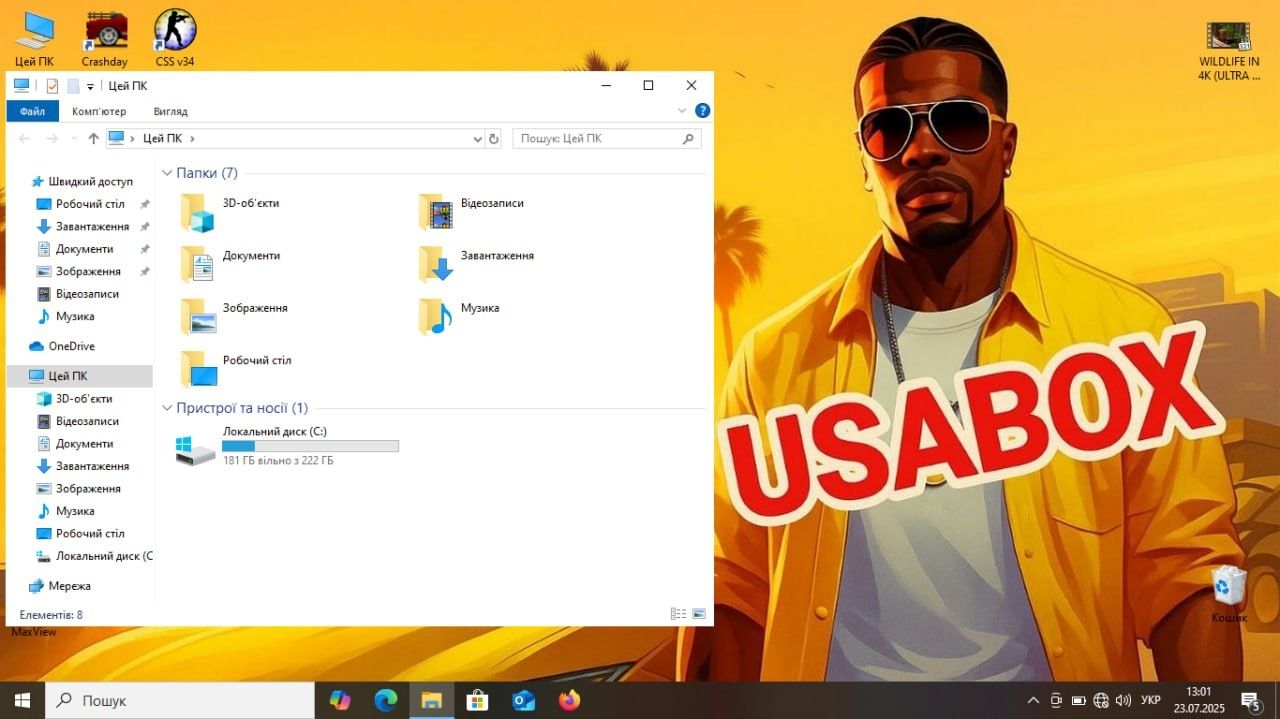Click the Properties checkmark icon in title bar
Screen dimensions: 1280x719
pos(52,86)
